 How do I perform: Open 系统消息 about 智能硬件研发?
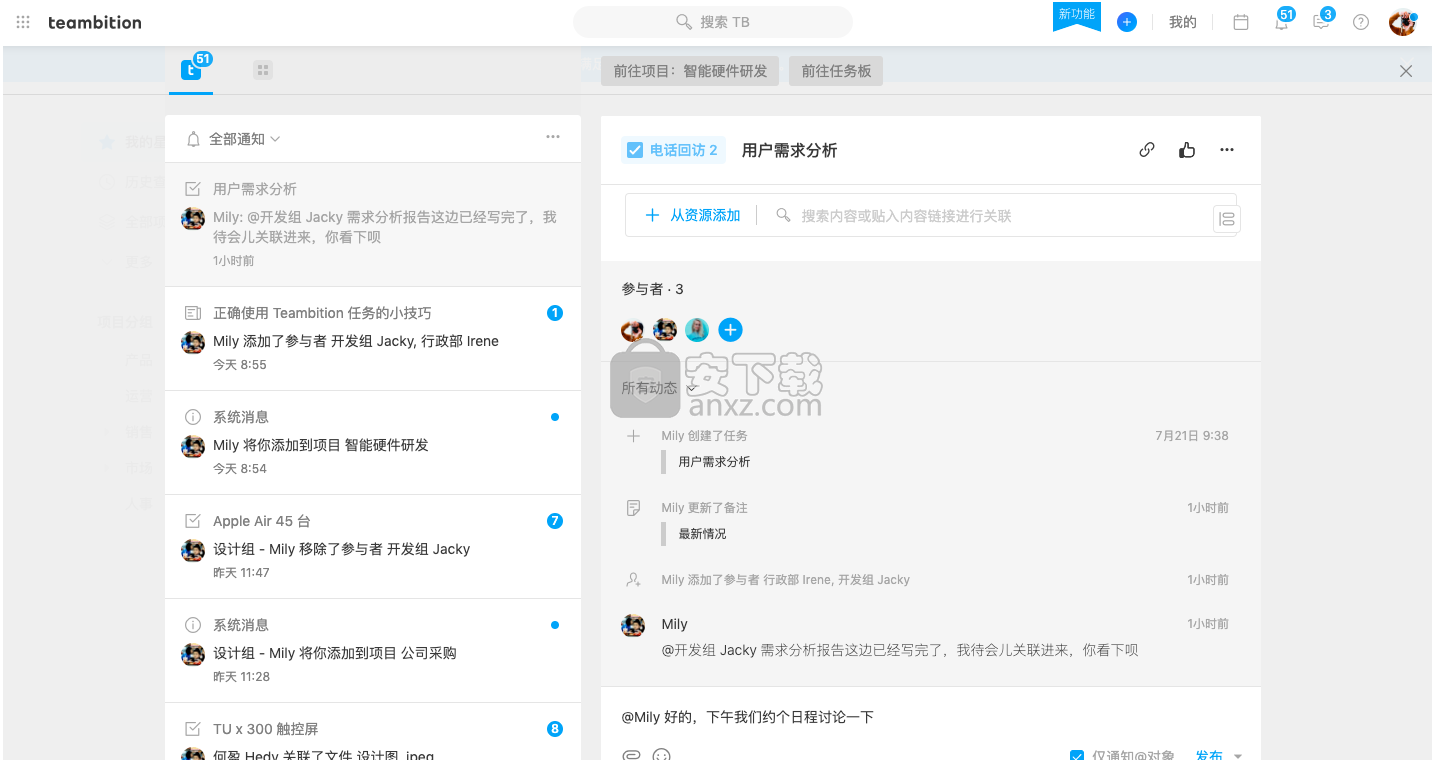coord(373,443)
